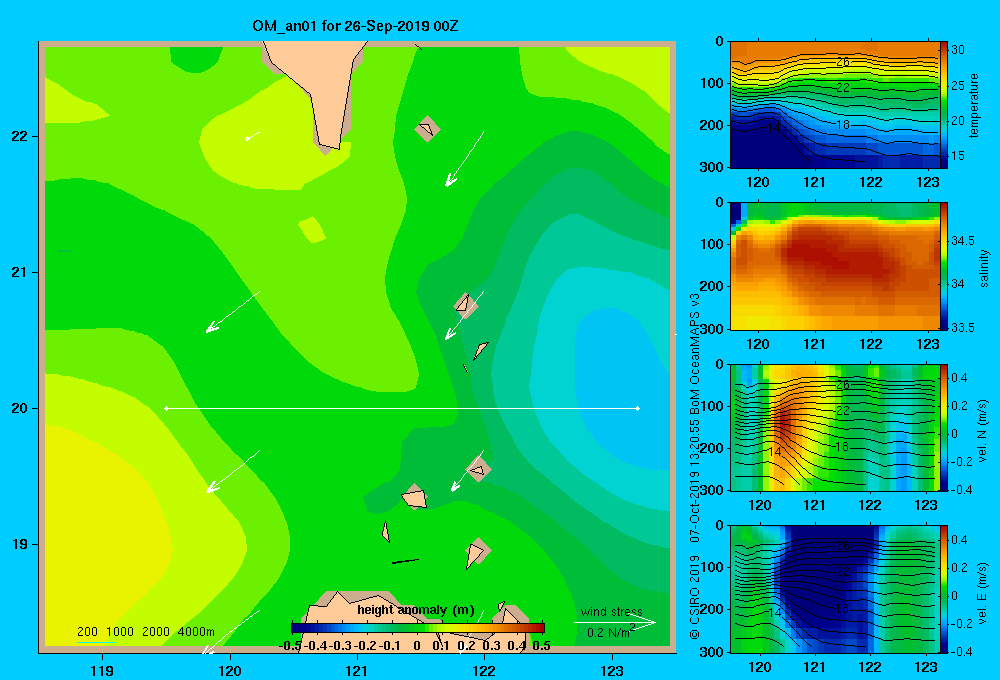
Task: Select the "height anomaly (m)" label
Action: click(x=416, y=610)
